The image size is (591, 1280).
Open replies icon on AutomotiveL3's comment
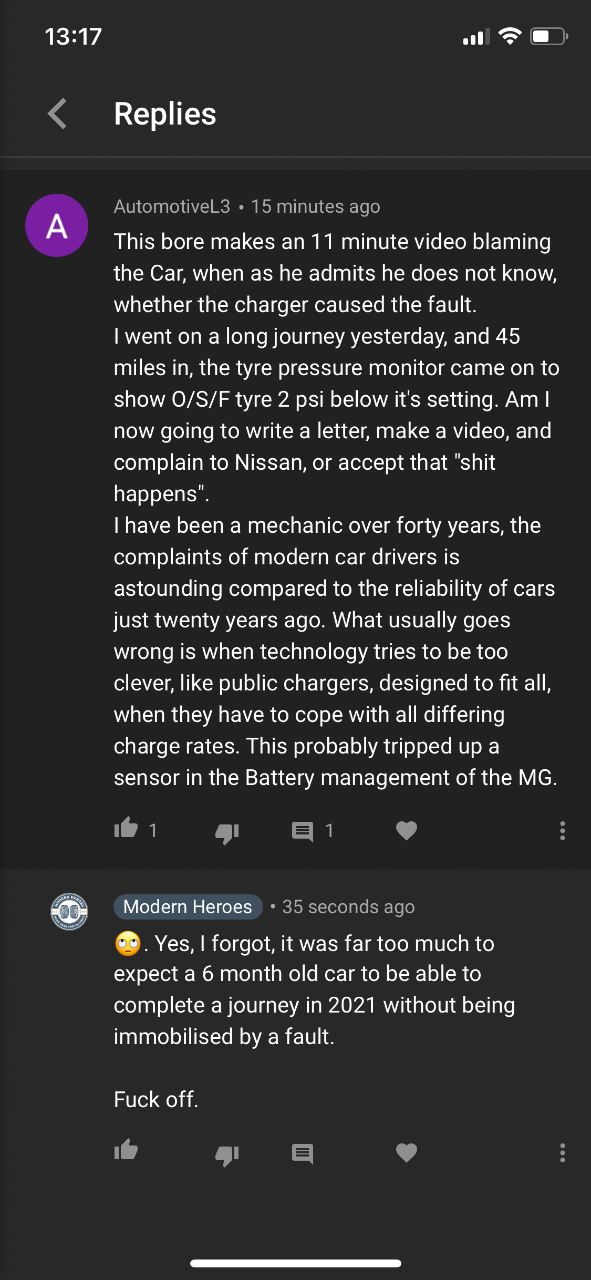(302, 831)
